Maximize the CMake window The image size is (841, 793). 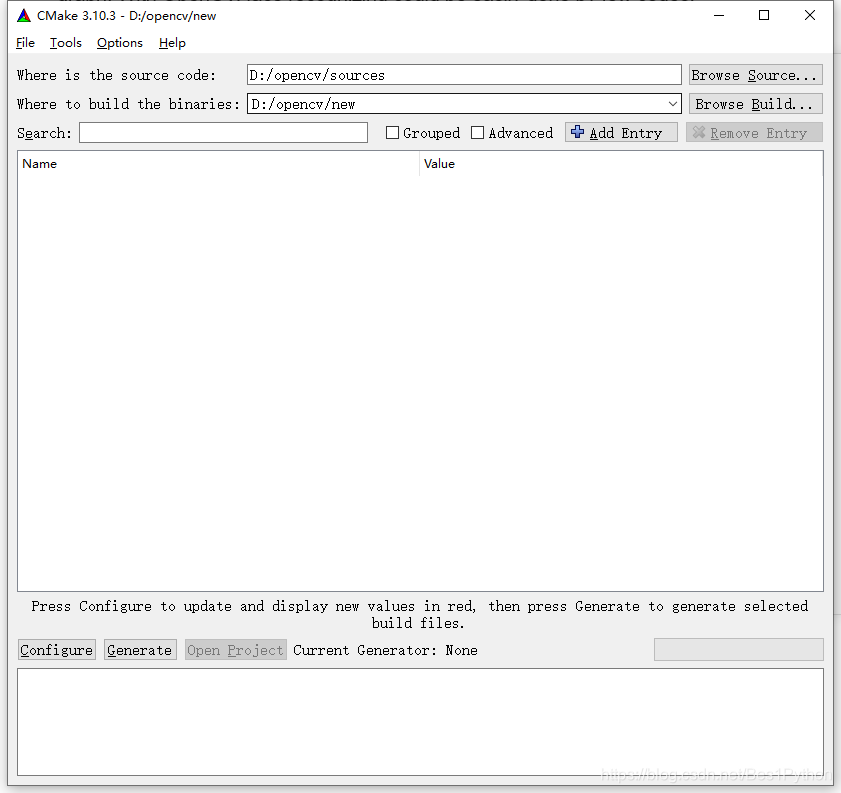click(764, 16)
